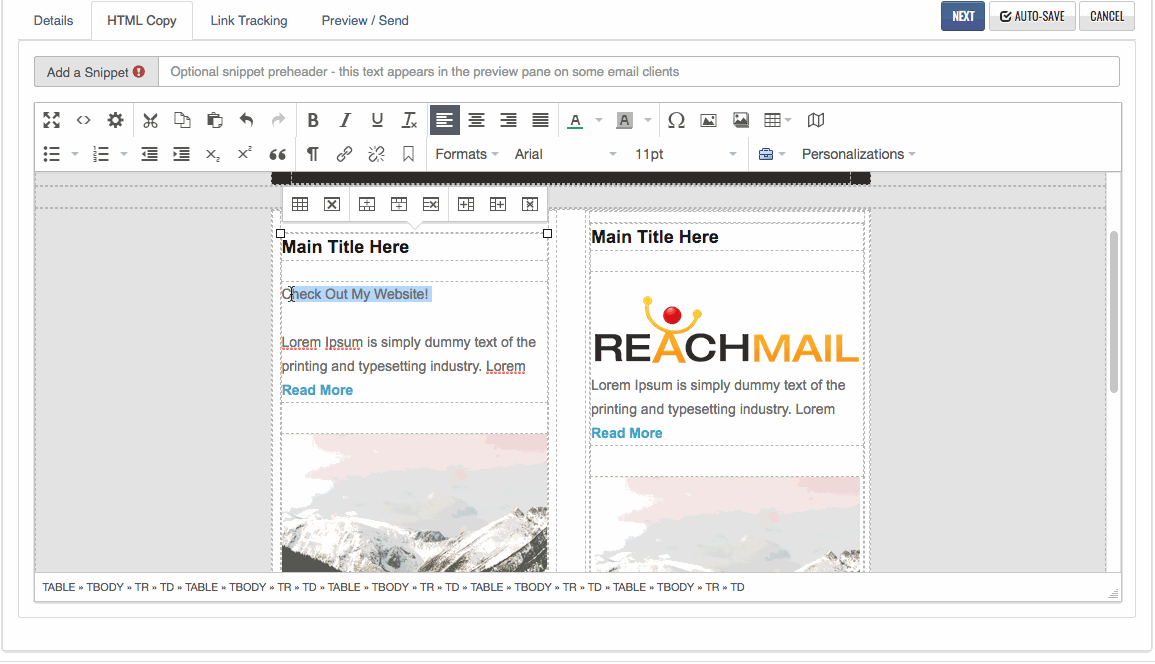Click the scissors cut icon
This screenshot has height=664, width=1155.
[x=150, y=120]
